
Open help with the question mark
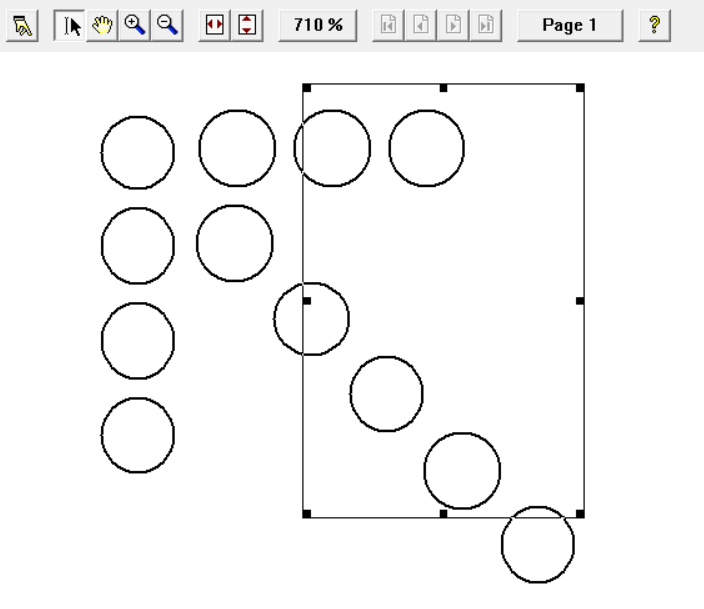[655, 25]
